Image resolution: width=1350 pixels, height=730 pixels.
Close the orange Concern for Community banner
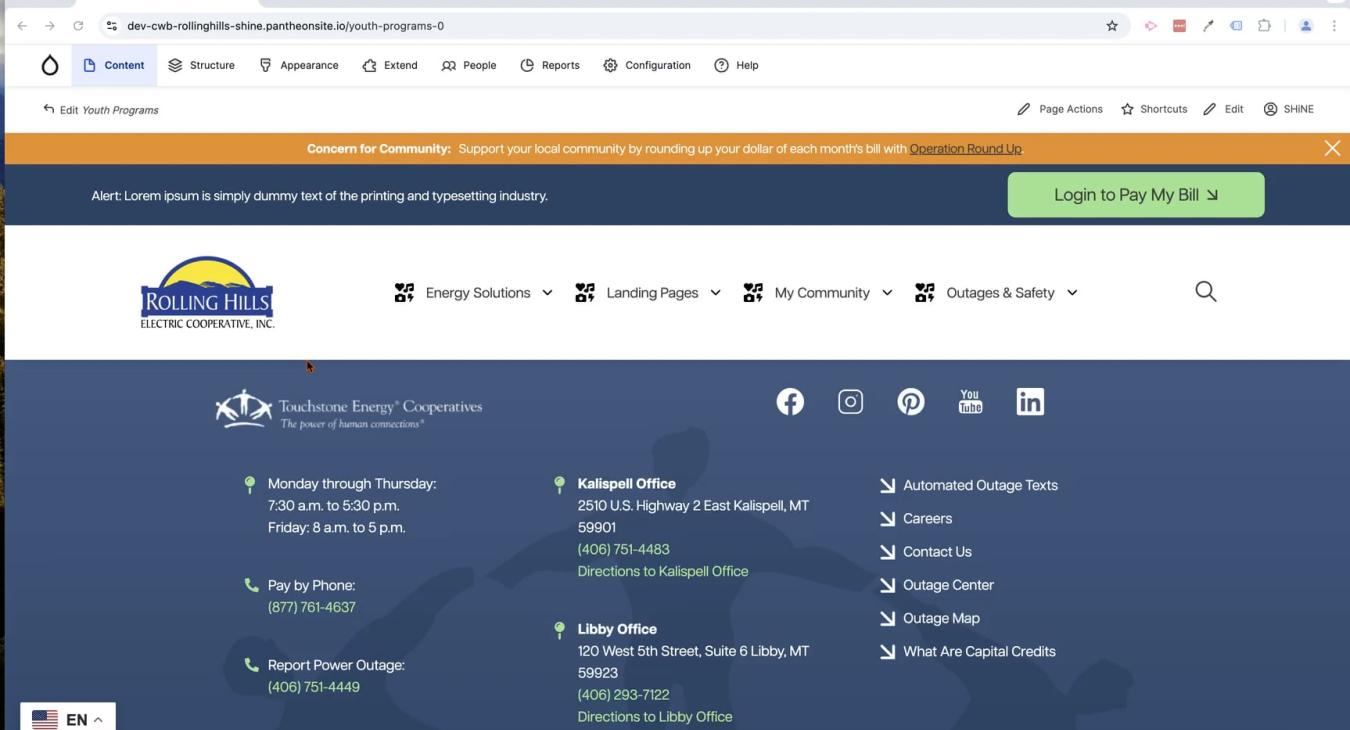tap(1332, 148)
